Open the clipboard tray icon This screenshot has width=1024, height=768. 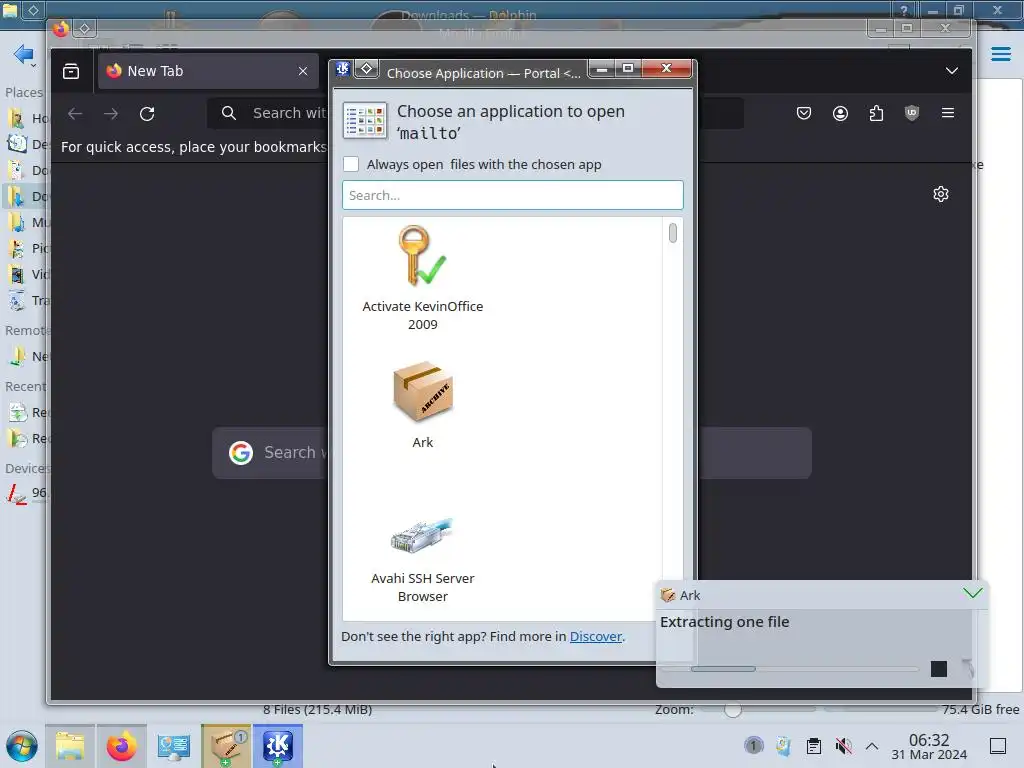pyautogui.click(x=814, y=746)
